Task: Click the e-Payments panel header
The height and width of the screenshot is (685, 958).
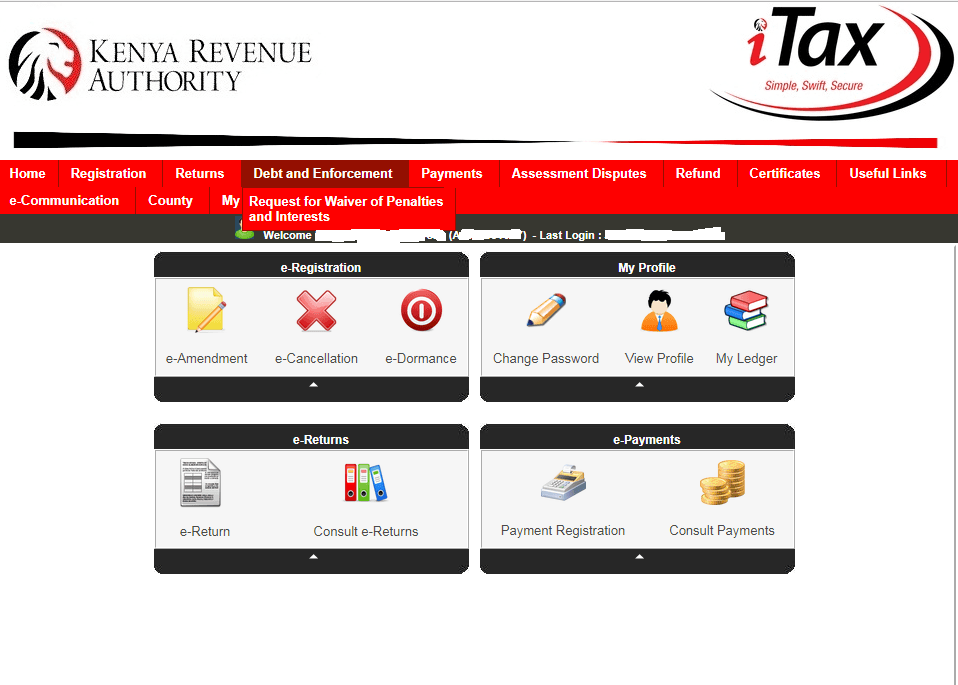Action: (x=637, y=439)
